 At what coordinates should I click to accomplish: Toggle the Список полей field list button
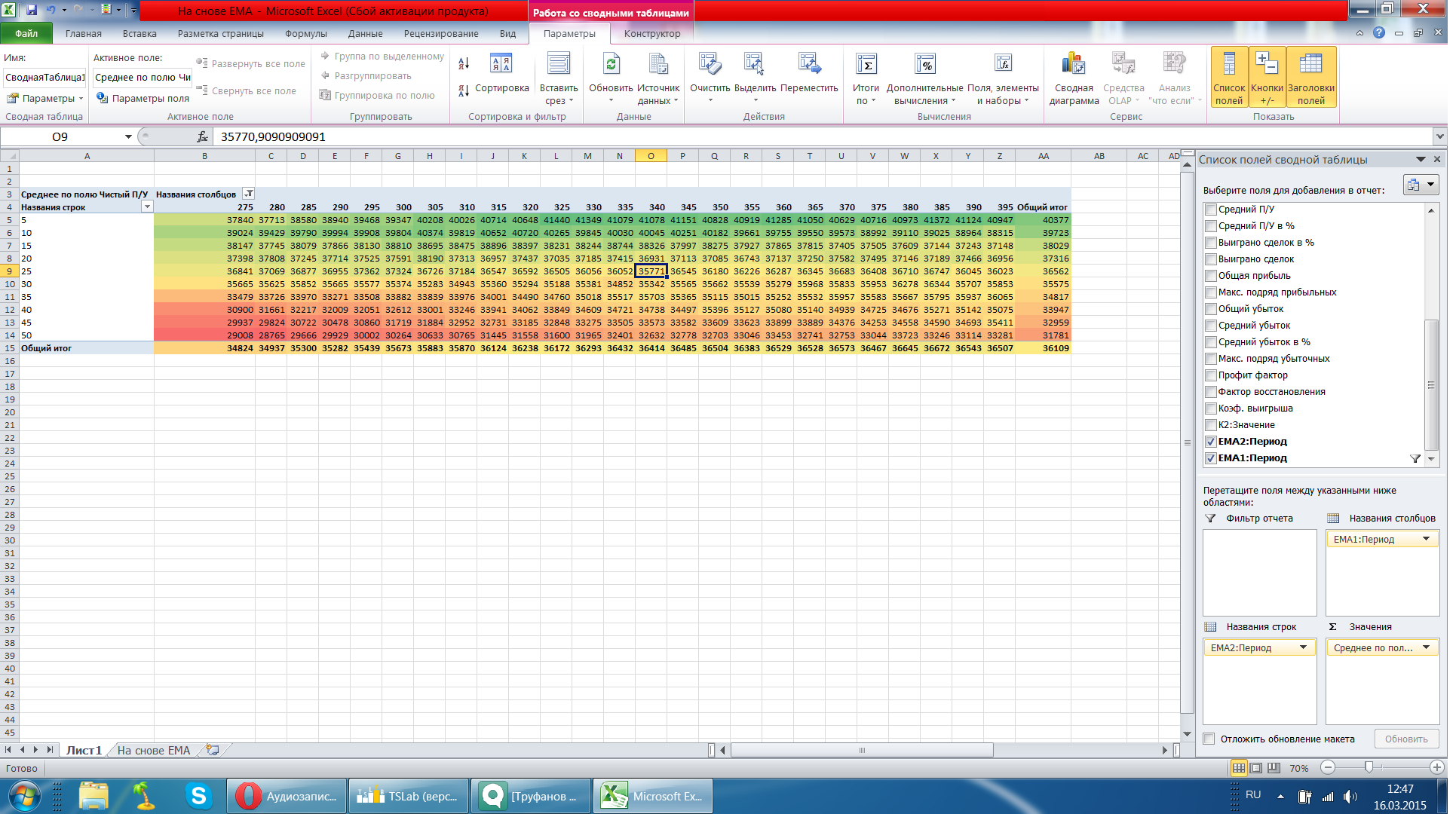[1228, 76]
